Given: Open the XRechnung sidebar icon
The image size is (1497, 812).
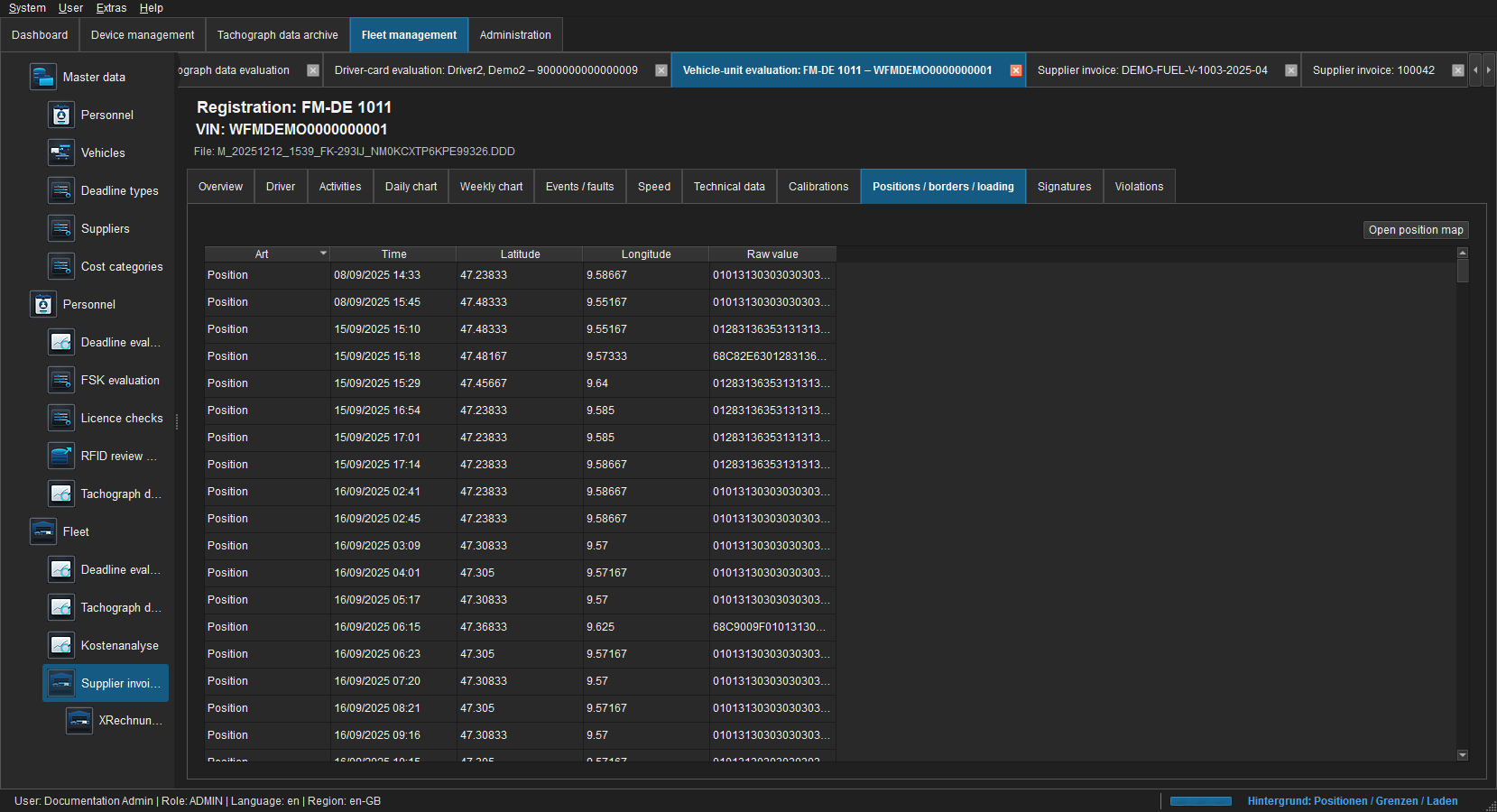Looking at the screenshot, I should pos(79,720).
